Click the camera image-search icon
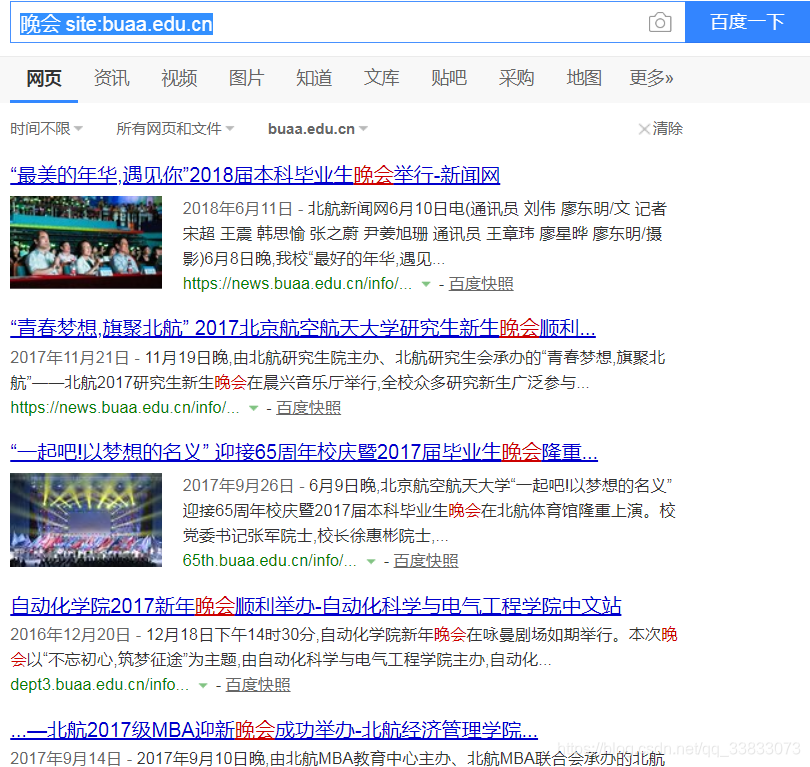 [660, 22]
